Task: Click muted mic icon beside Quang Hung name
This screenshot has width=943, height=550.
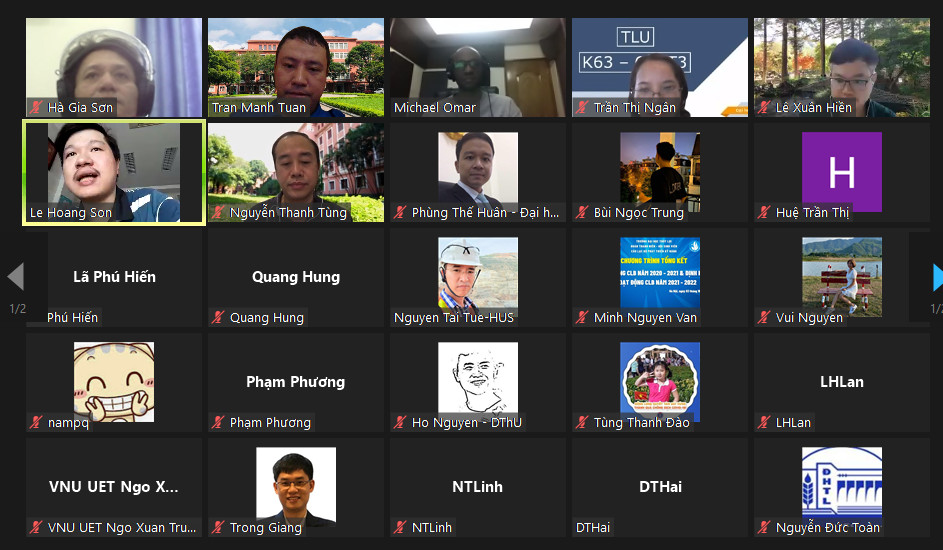Action: pyautogui.click(x=218, y=317)
